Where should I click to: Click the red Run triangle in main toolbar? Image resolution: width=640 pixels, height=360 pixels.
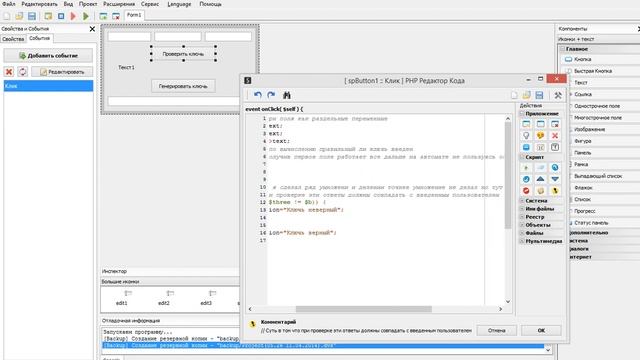coord(73,16)
